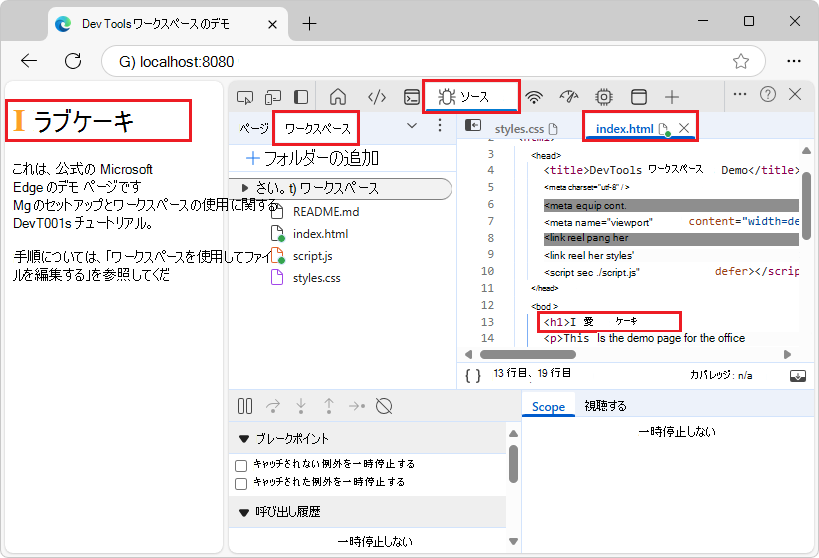Click フォルダーの追加 add folder button
Viewport: 819px width, 558px height.
click(x=312, y=158)
